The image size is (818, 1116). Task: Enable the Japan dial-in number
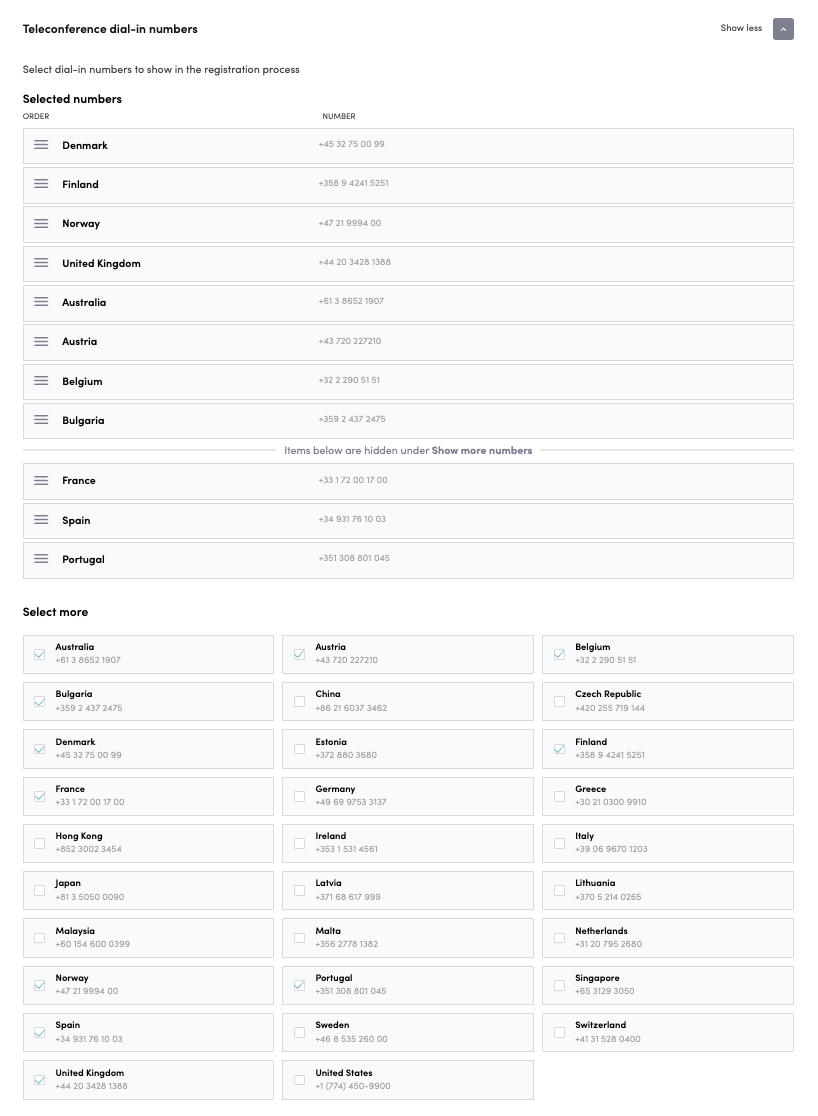tap(39, 890)
